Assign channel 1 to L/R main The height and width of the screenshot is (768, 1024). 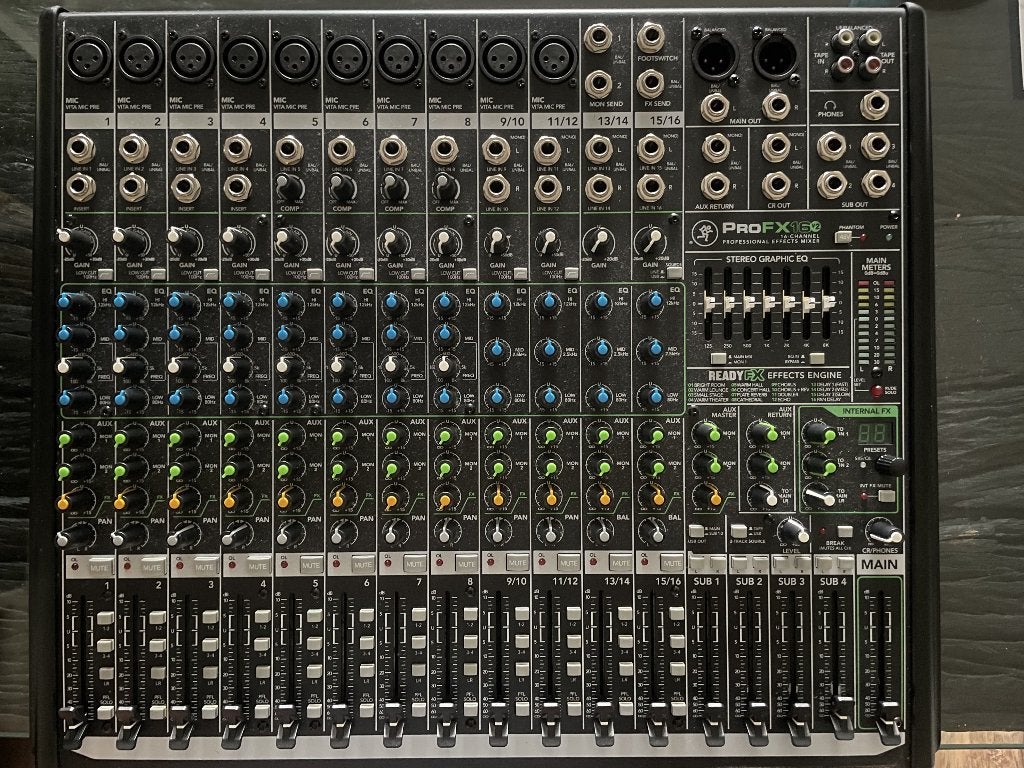click(105, 673)
